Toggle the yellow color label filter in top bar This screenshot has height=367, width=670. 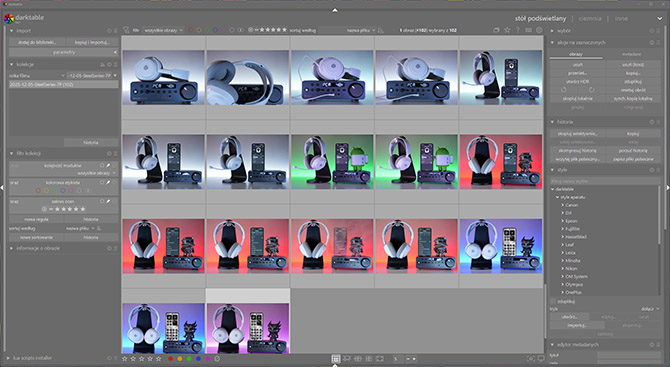(199, 30)
